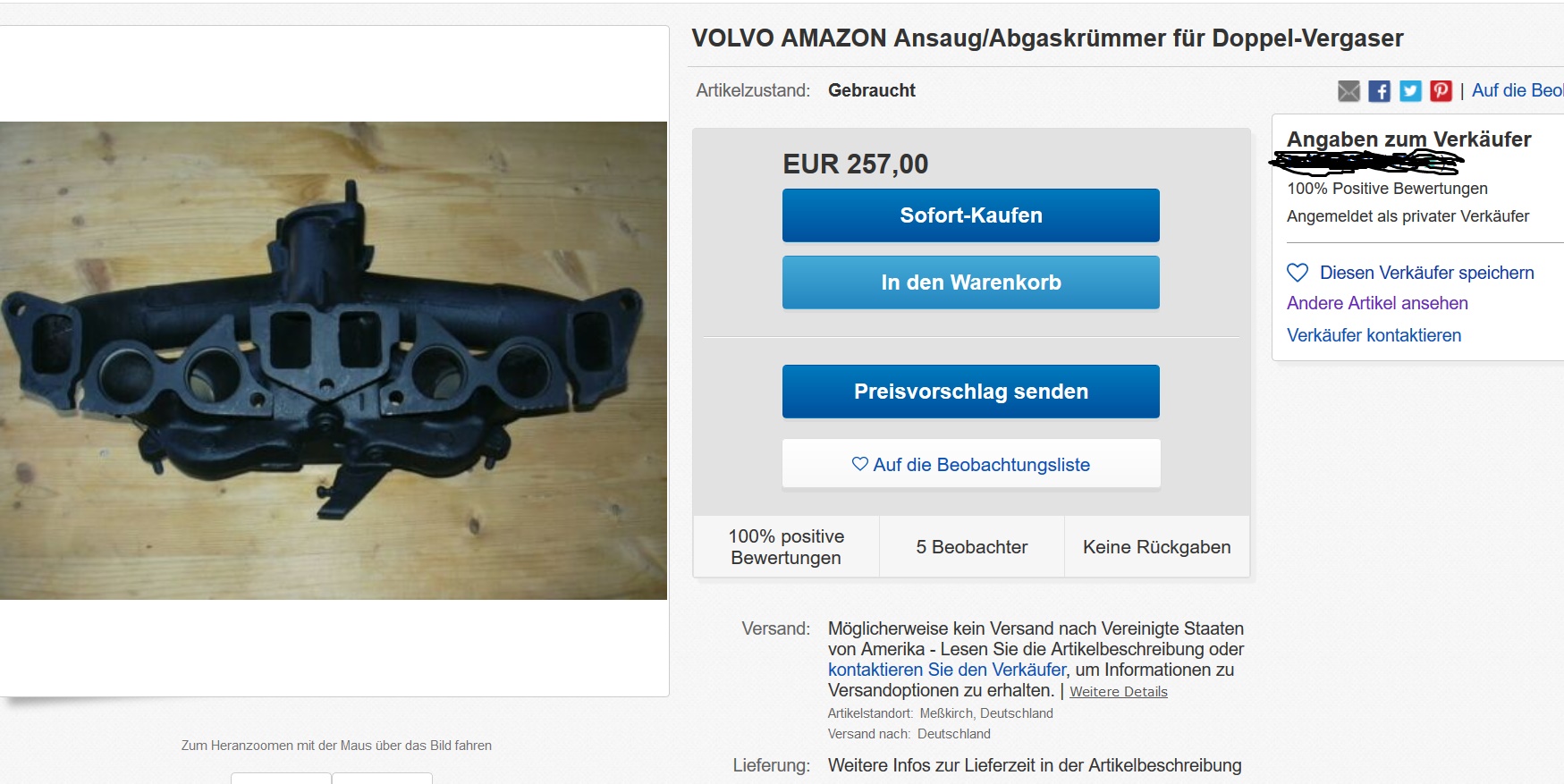Follow kontaktieren Sie den Verkäufer link
Screen dimensions: 1564x784
[x=947, y=670]
